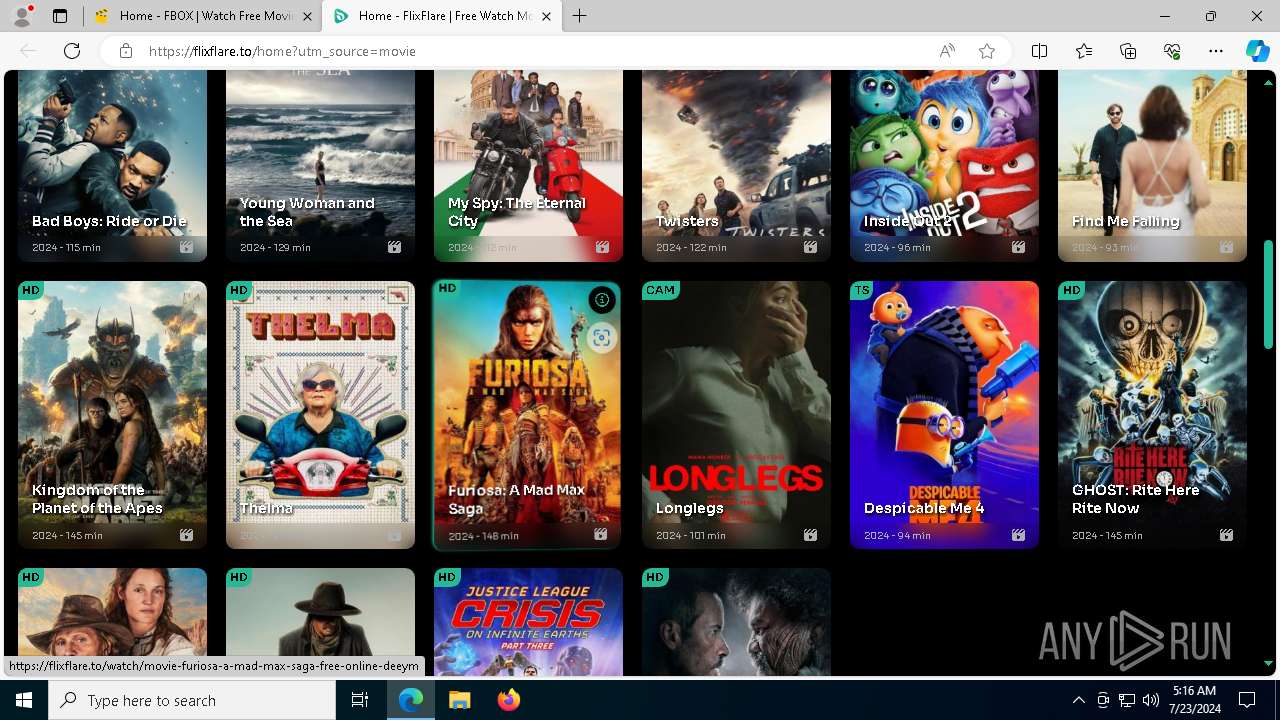Click clapperboard icon on Furiosa card
The width and height of the screenshot is (1280, 720).
600,535
